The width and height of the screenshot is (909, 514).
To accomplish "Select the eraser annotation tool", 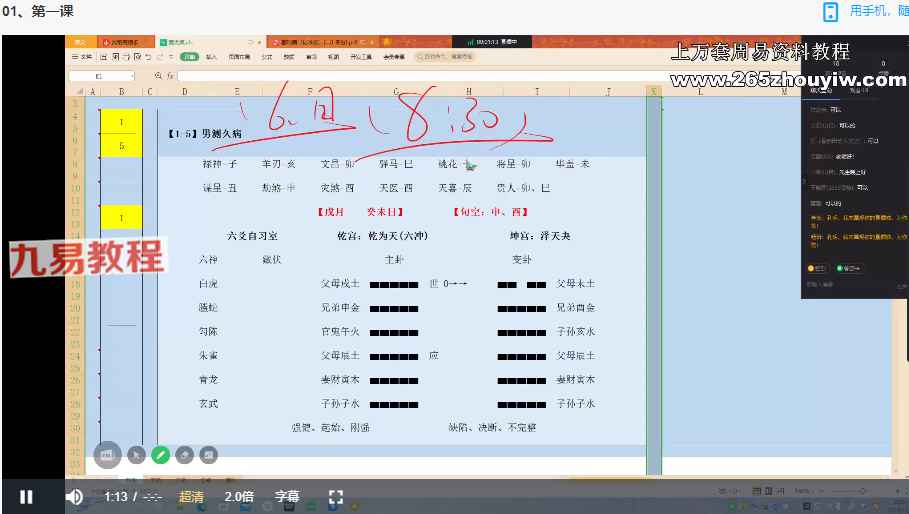I will point(184,455).
